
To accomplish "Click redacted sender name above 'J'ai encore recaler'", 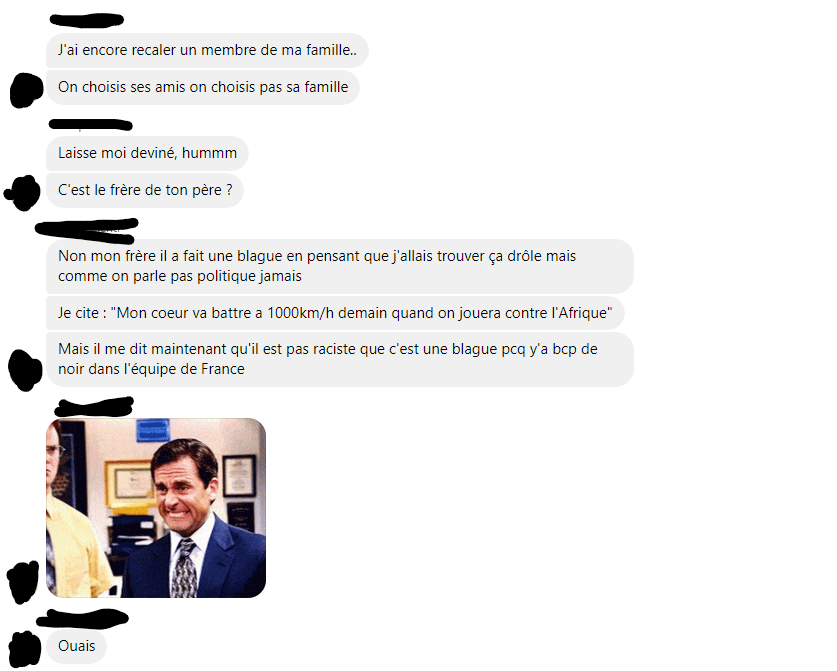I will pyautogui.click(x=86, y=20).
